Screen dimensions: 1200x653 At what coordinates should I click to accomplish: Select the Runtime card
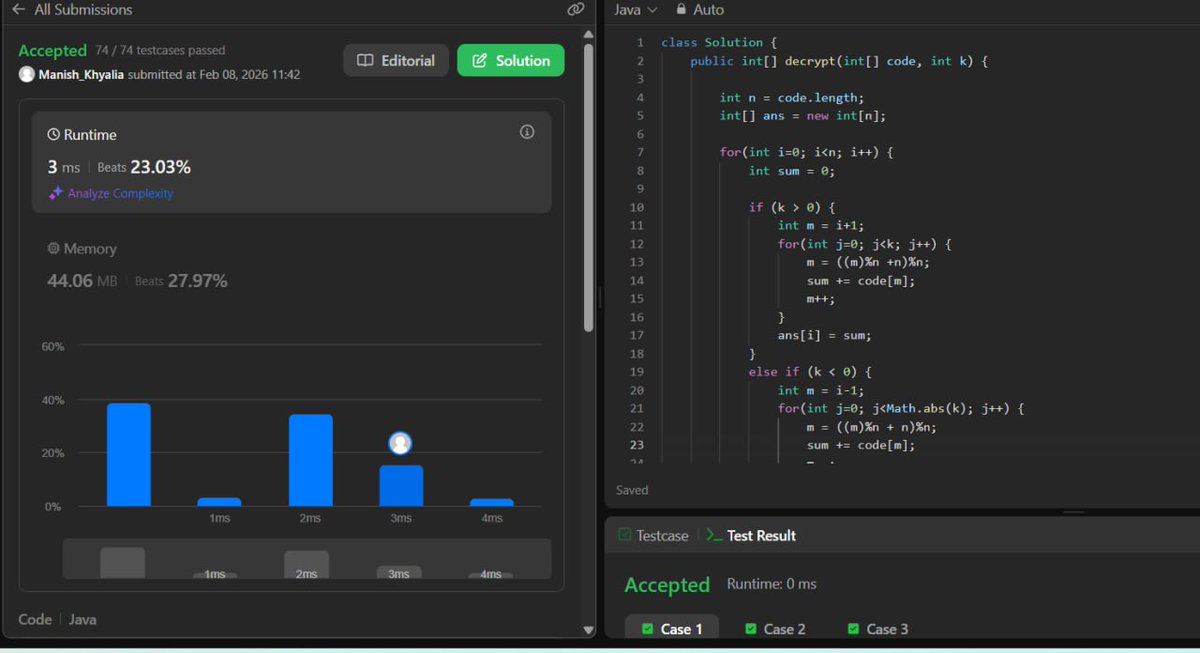(x=291, y=162)
